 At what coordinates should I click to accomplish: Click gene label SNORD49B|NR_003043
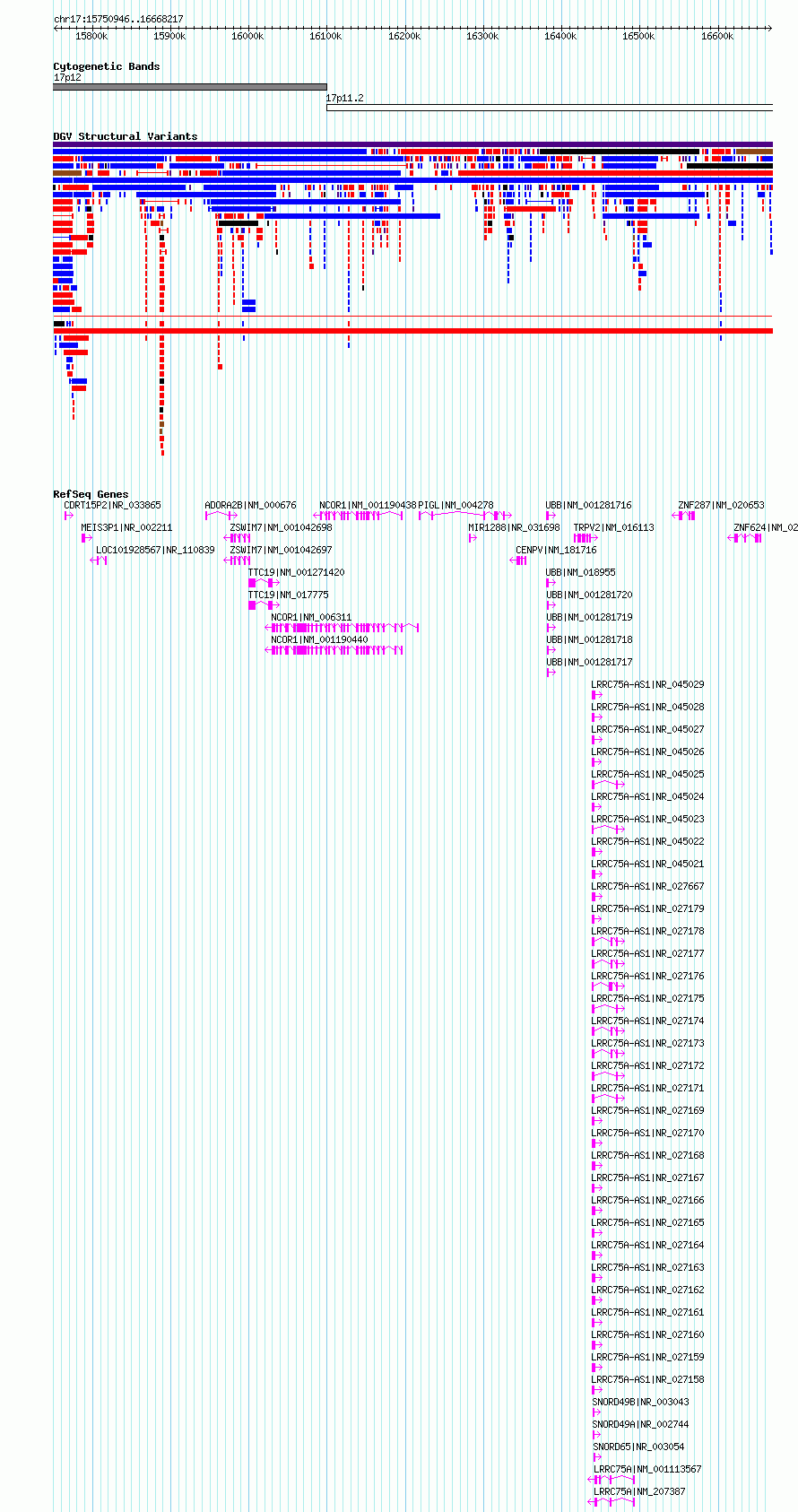pyautogui.click(x=640, y=1402)
